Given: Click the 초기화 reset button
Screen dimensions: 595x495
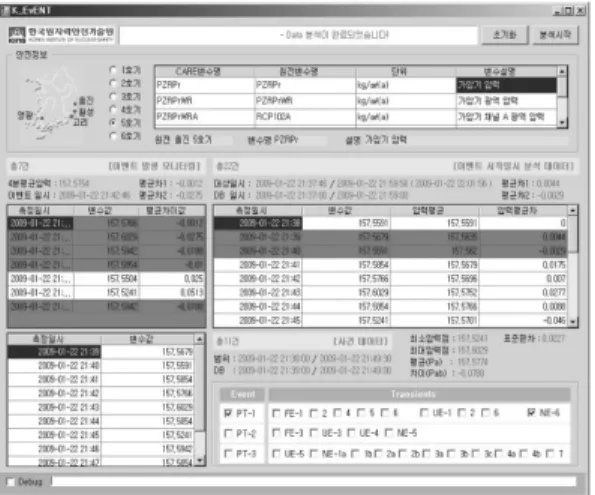Looking at the screenshot, I should pyautogui.click(x=504, y=35).
